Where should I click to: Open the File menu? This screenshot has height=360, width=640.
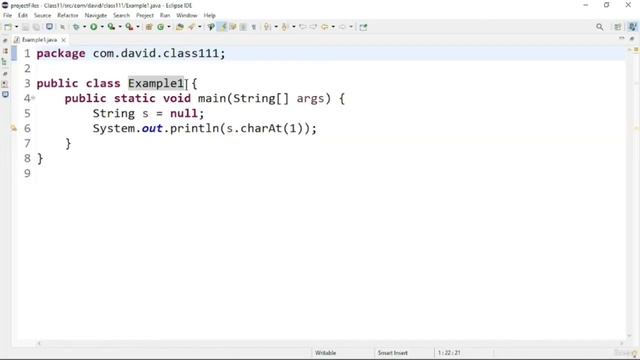[7, 16]
